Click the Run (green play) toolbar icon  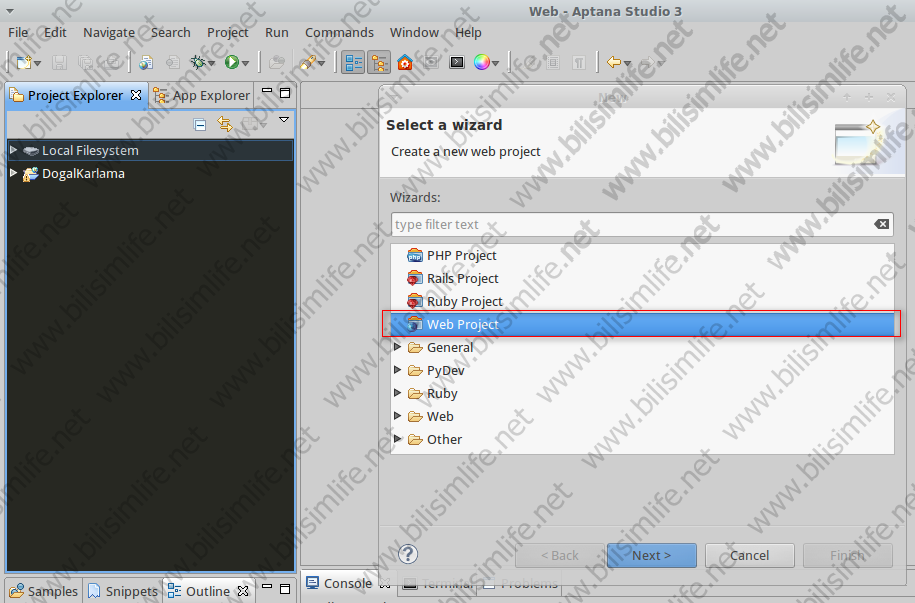[x=232, y=62]
